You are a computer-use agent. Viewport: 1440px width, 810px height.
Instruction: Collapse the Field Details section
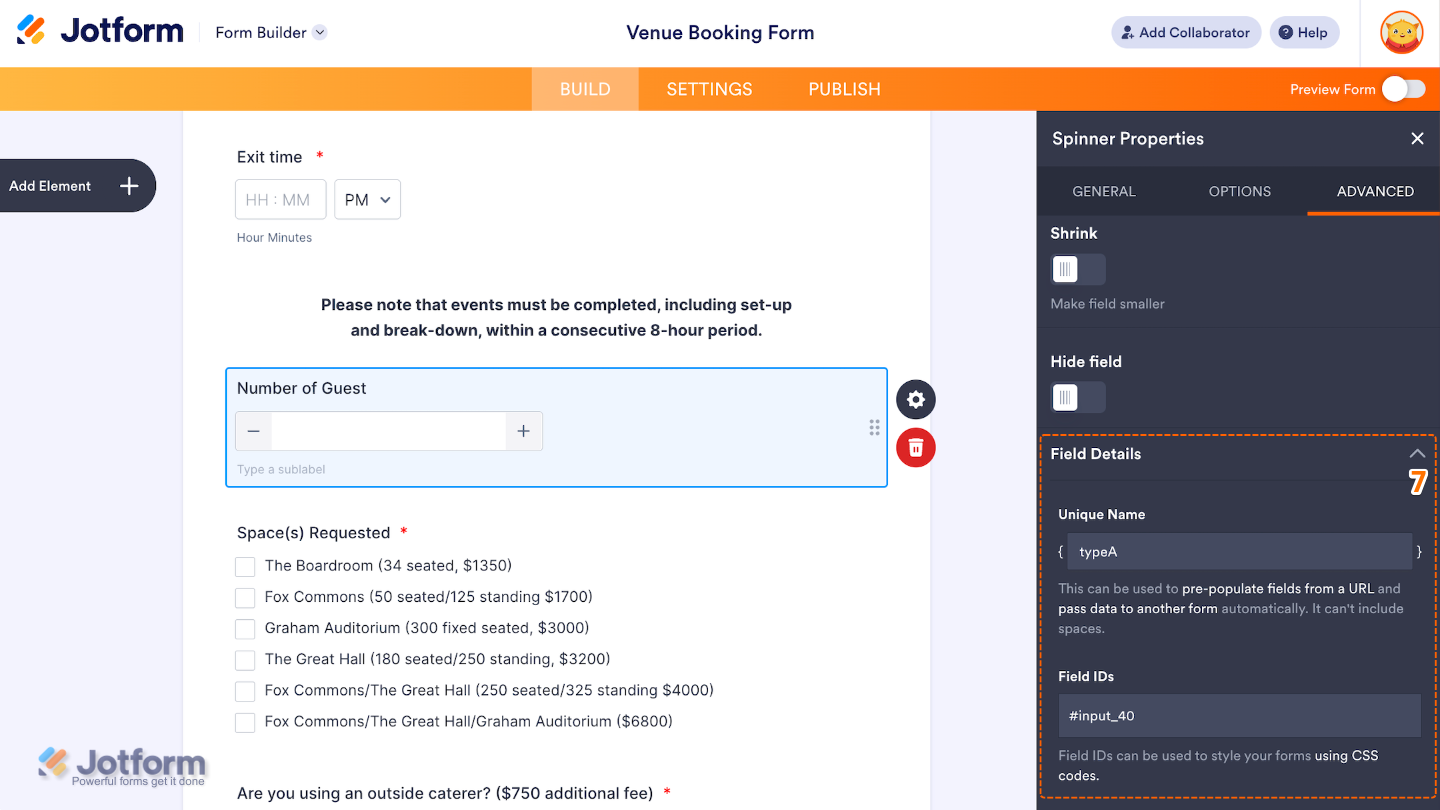(1417, 454)
